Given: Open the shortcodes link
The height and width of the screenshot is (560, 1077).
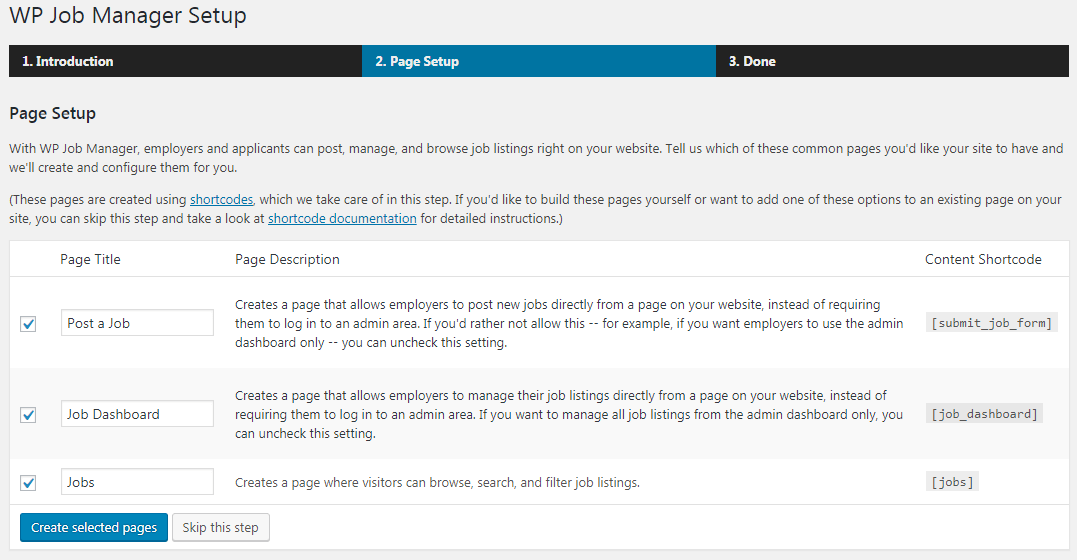Looking at the screenshot, I should point(221,199).
